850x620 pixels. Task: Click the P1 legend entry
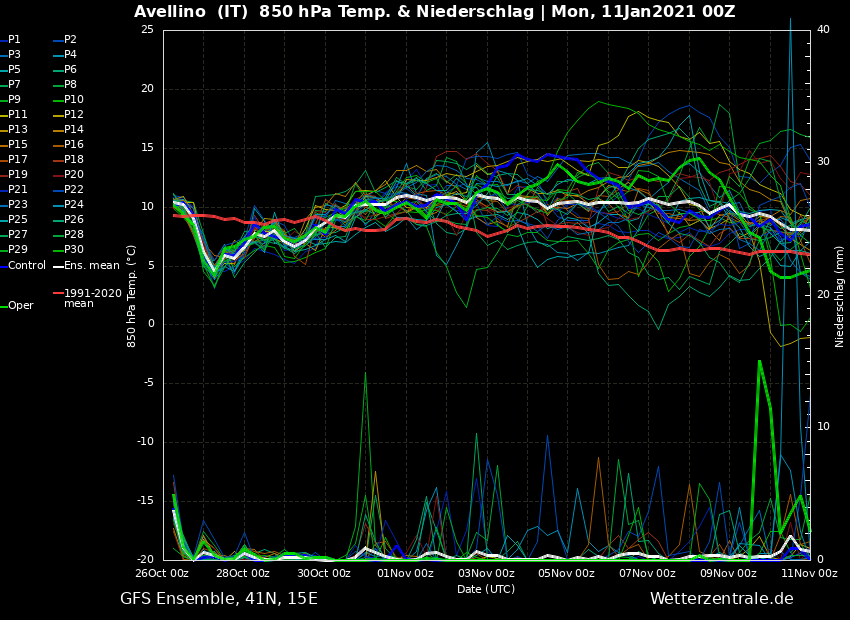tap(14, 40)
